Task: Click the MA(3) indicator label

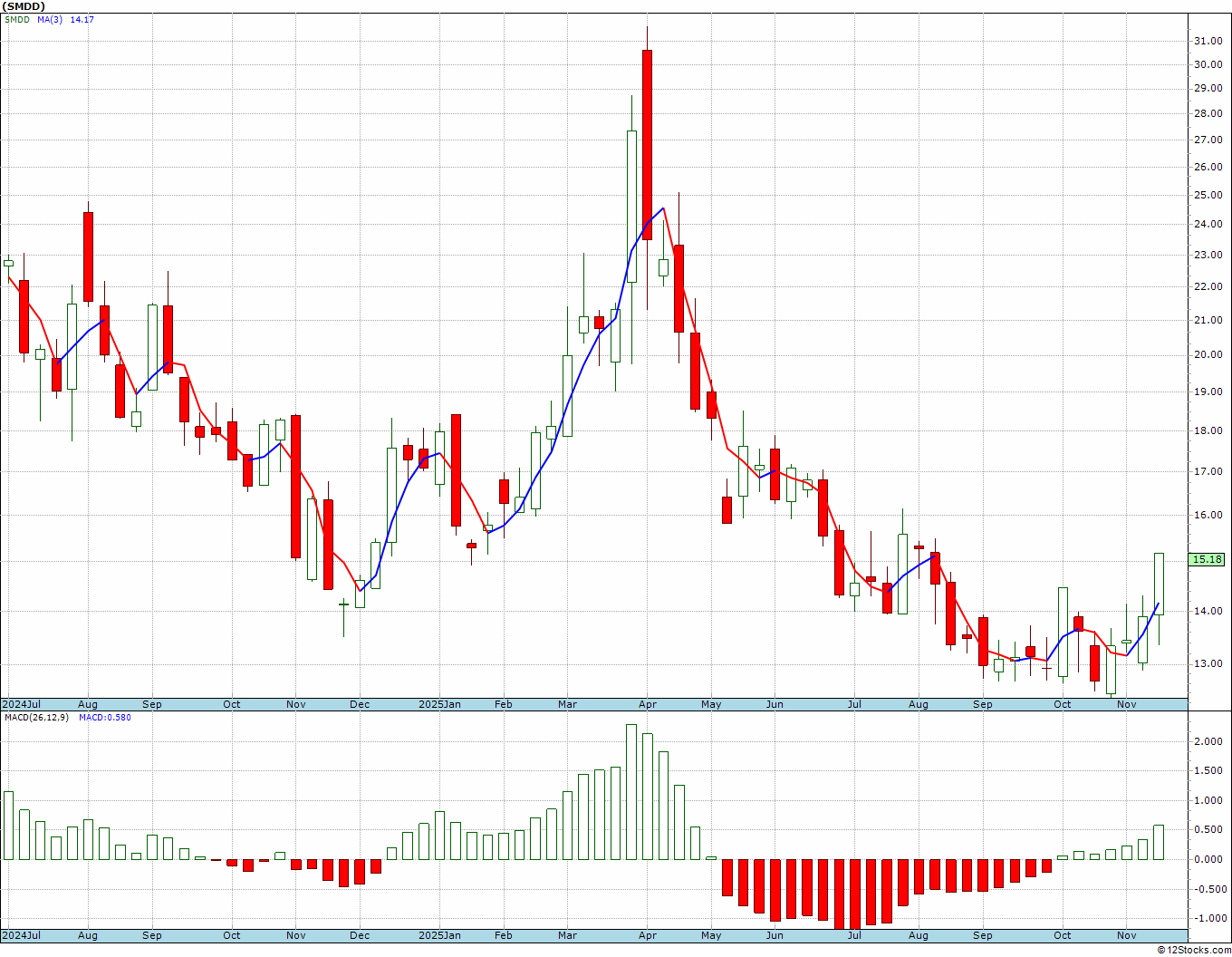Action: coord(50,20)
